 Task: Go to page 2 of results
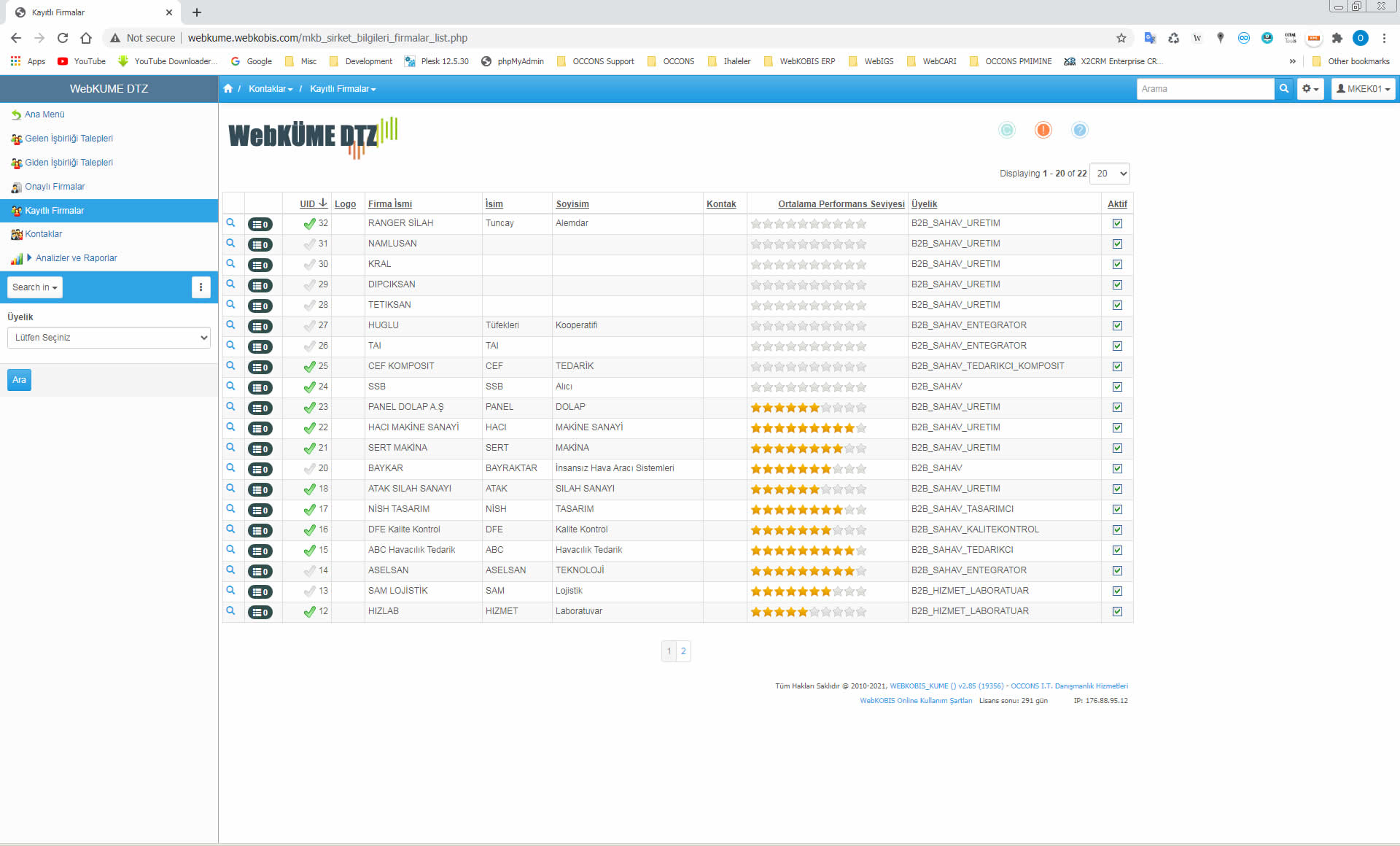point(683,651)
